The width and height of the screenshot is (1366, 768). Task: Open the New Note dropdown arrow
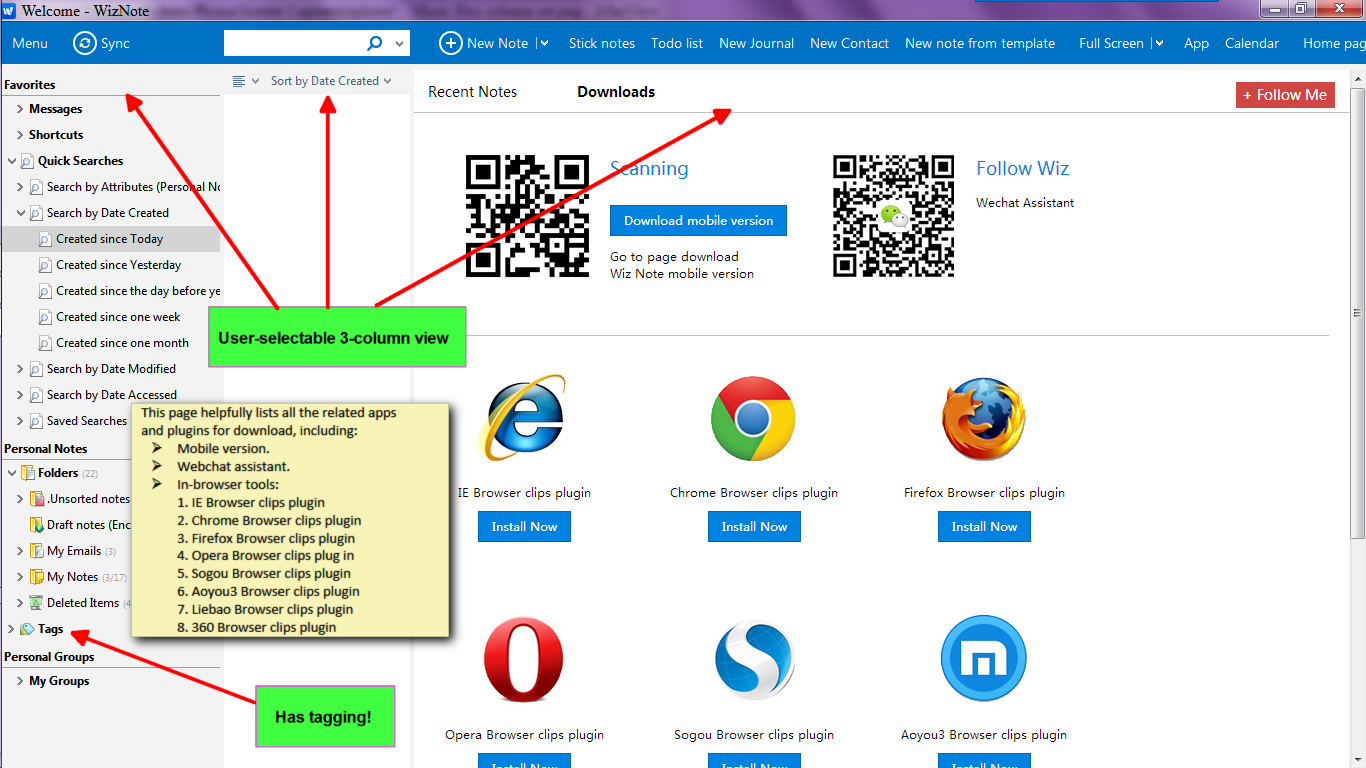[544, 43]
